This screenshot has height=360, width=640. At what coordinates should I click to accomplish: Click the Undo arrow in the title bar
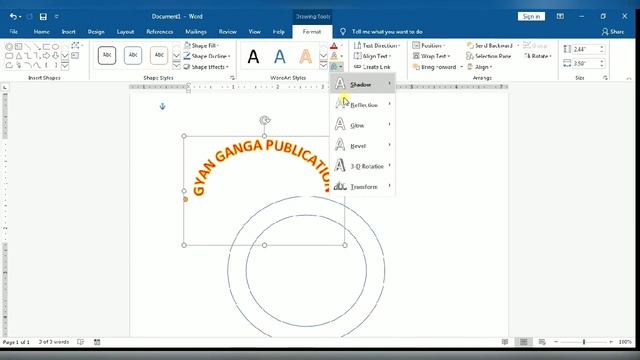pos(13,16)
